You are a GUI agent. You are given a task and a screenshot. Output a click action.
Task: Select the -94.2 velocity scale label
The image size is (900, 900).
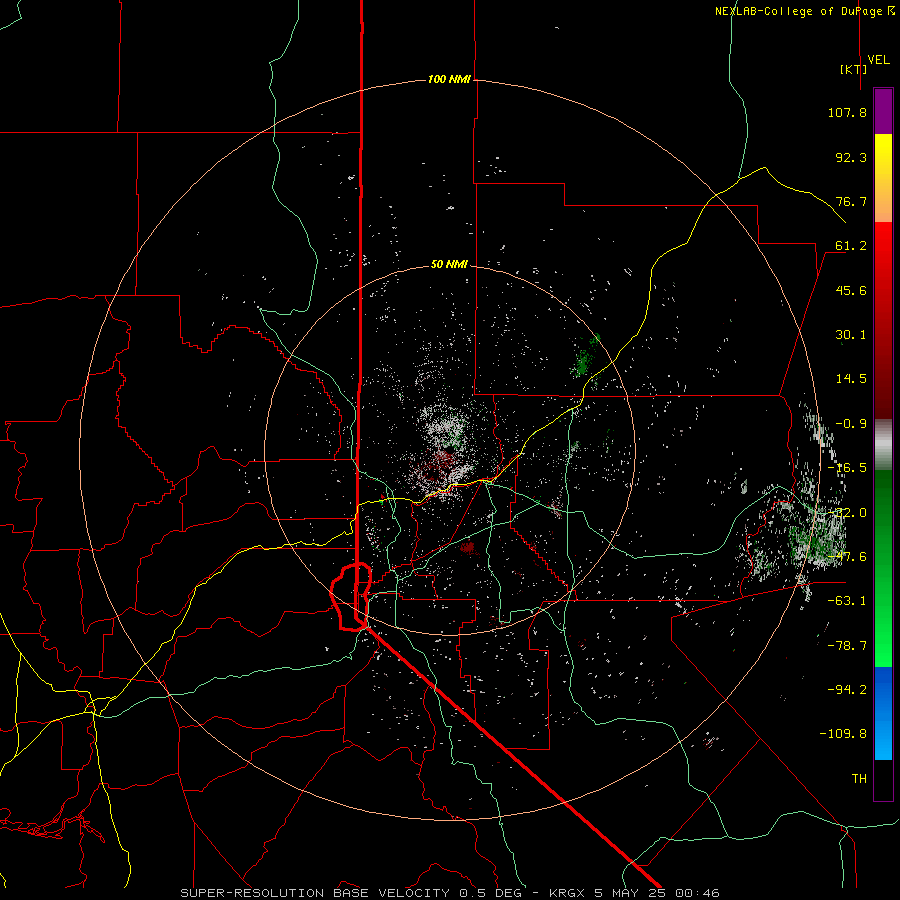tap(847, 689)
